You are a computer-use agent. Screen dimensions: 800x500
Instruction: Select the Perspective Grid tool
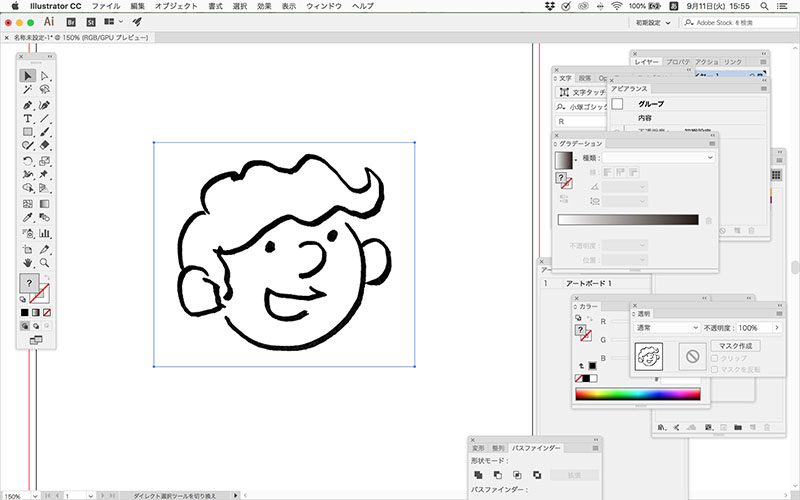tap(44, 188)
